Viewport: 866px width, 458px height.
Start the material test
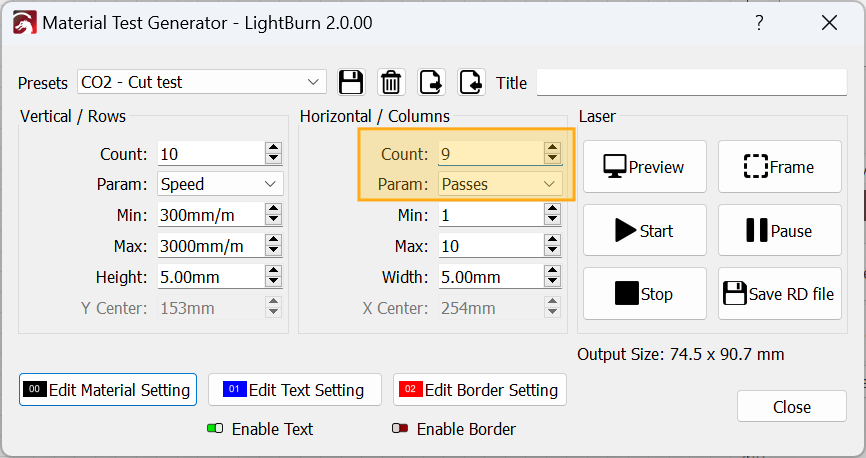click(644, 231)
